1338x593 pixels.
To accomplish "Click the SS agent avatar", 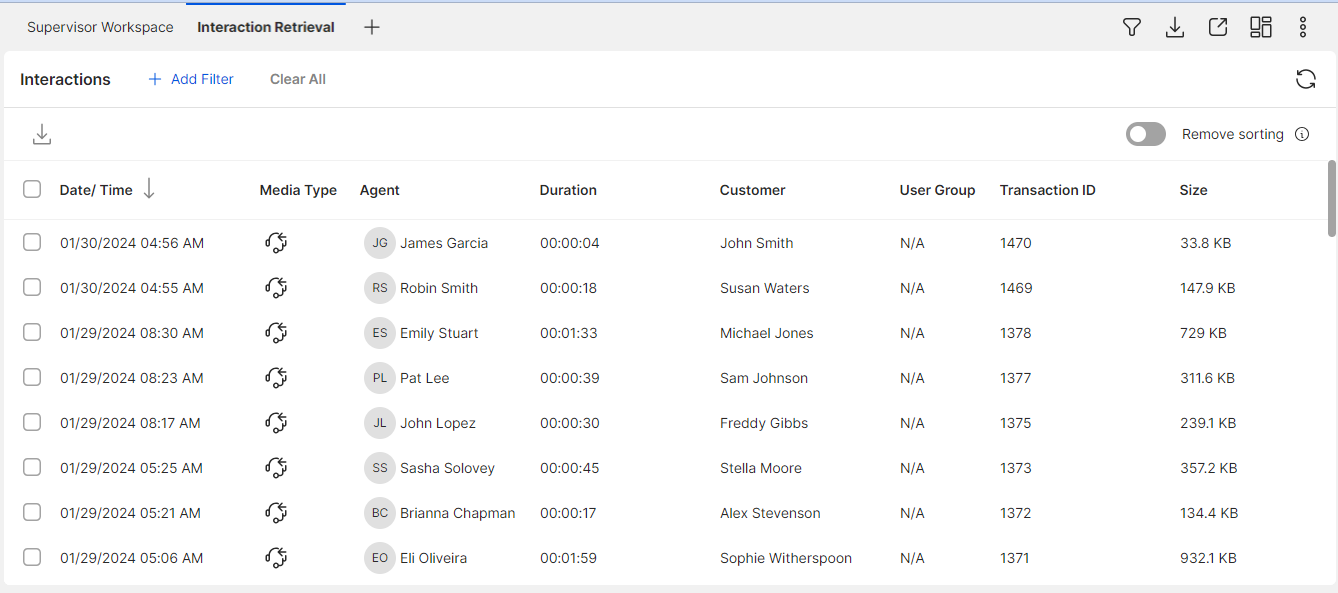I will (380, 468).
